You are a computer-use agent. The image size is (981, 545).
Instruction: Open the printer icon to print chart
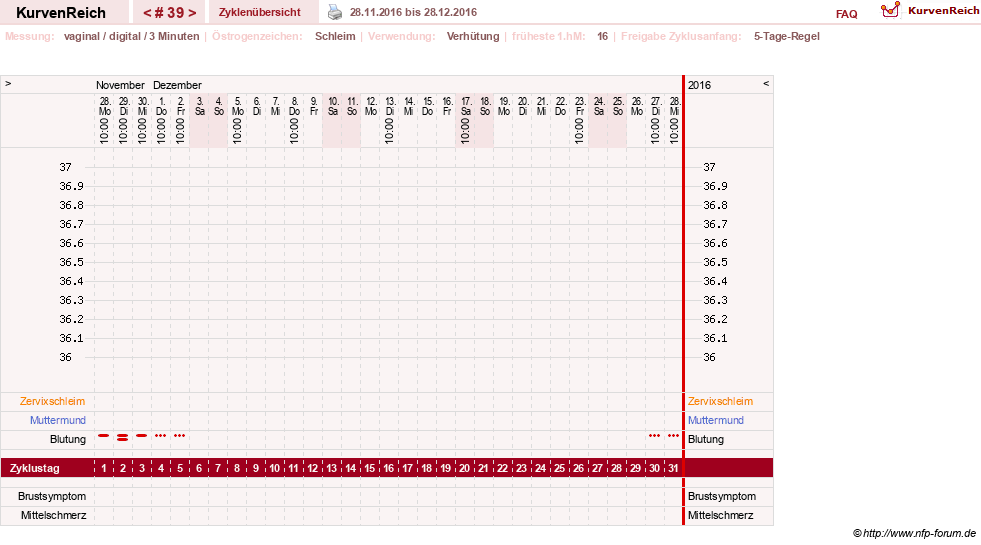[x=335, y=12]
